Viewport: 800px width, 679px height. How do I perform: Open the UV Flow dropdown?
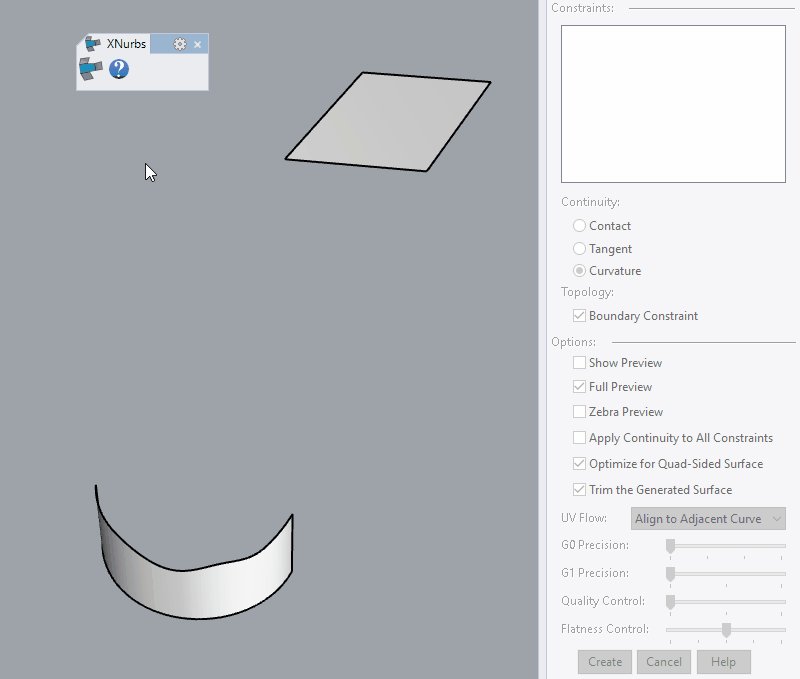707,518
